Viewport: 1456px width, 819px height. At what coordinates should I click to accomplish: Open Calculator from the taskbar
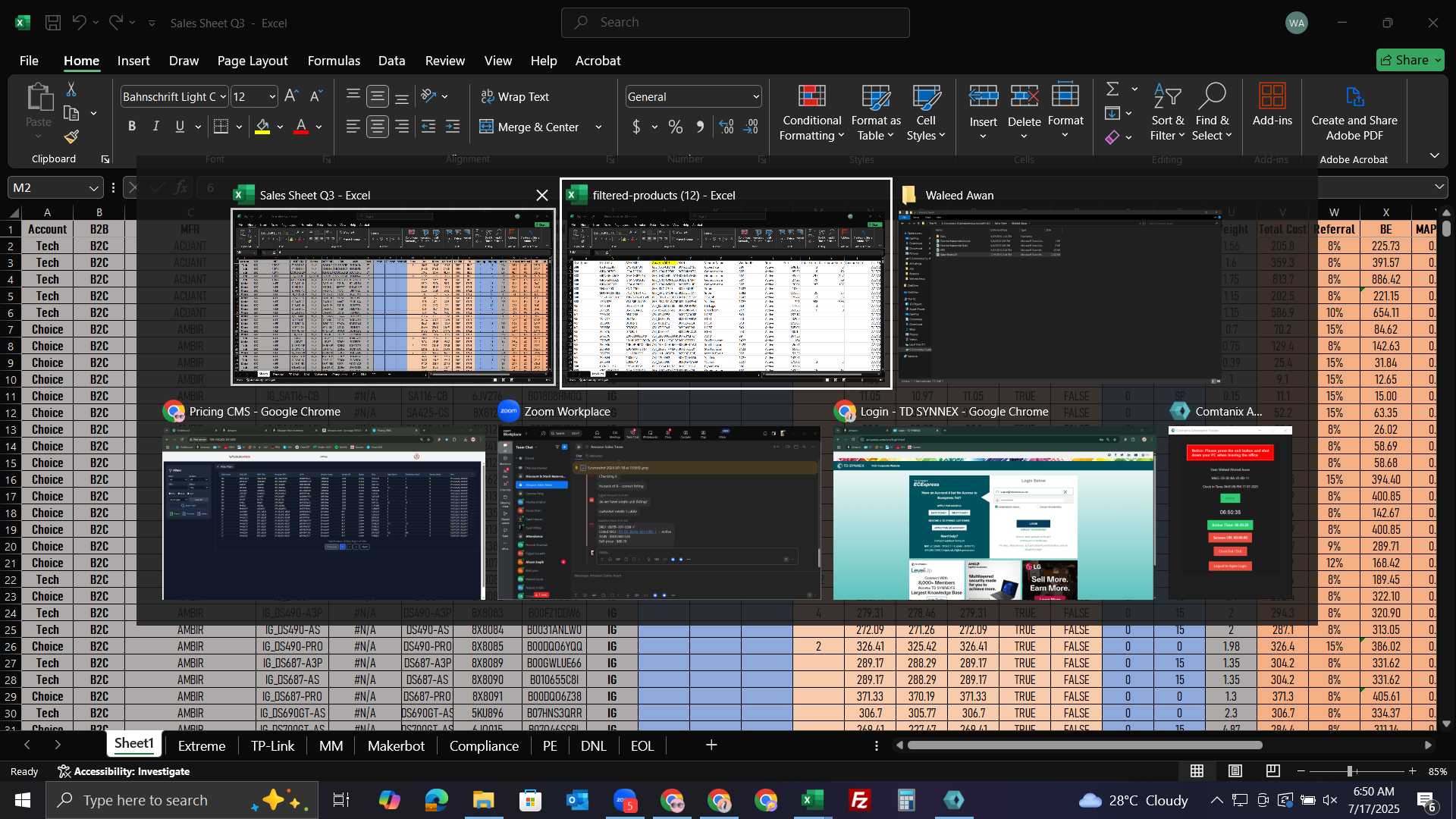tap(906, 800)
